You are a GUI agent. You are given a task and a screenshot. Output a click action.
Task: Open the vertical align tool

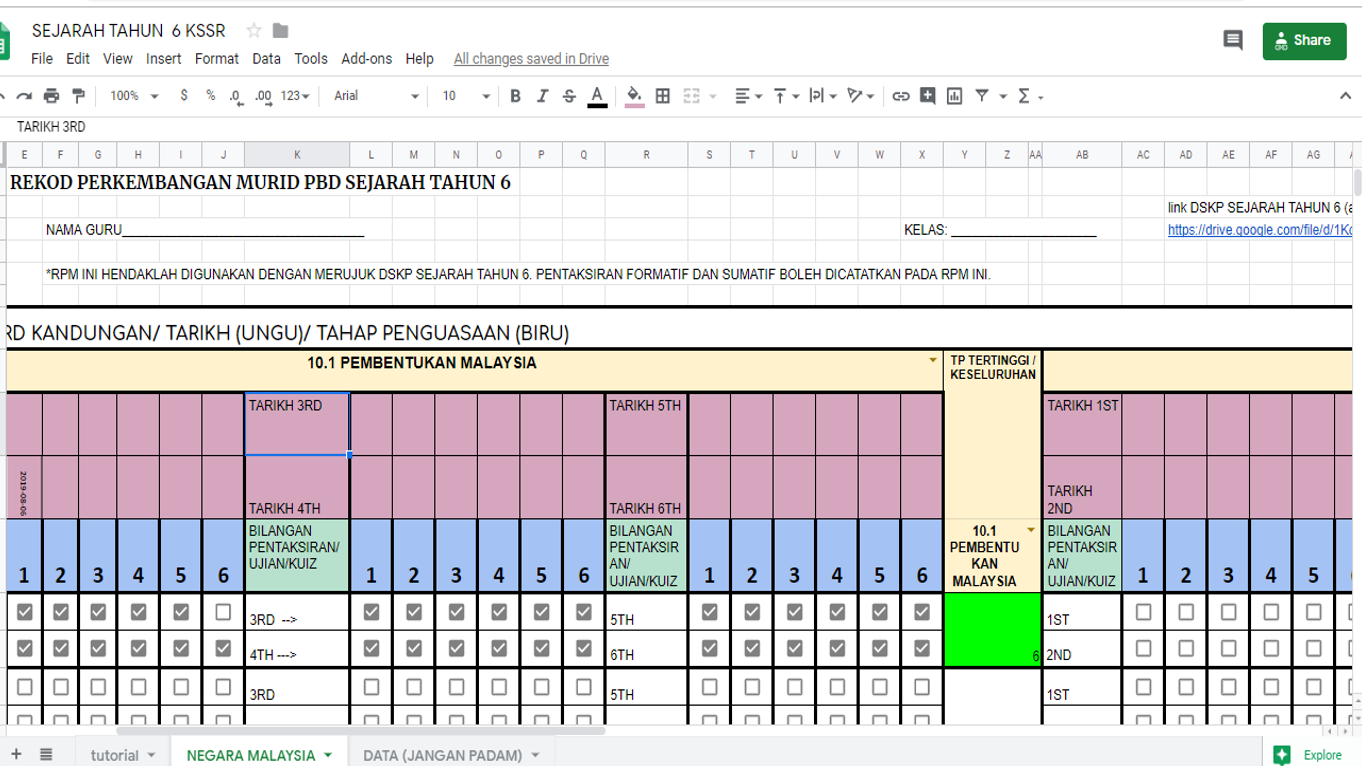pos(785,96)
